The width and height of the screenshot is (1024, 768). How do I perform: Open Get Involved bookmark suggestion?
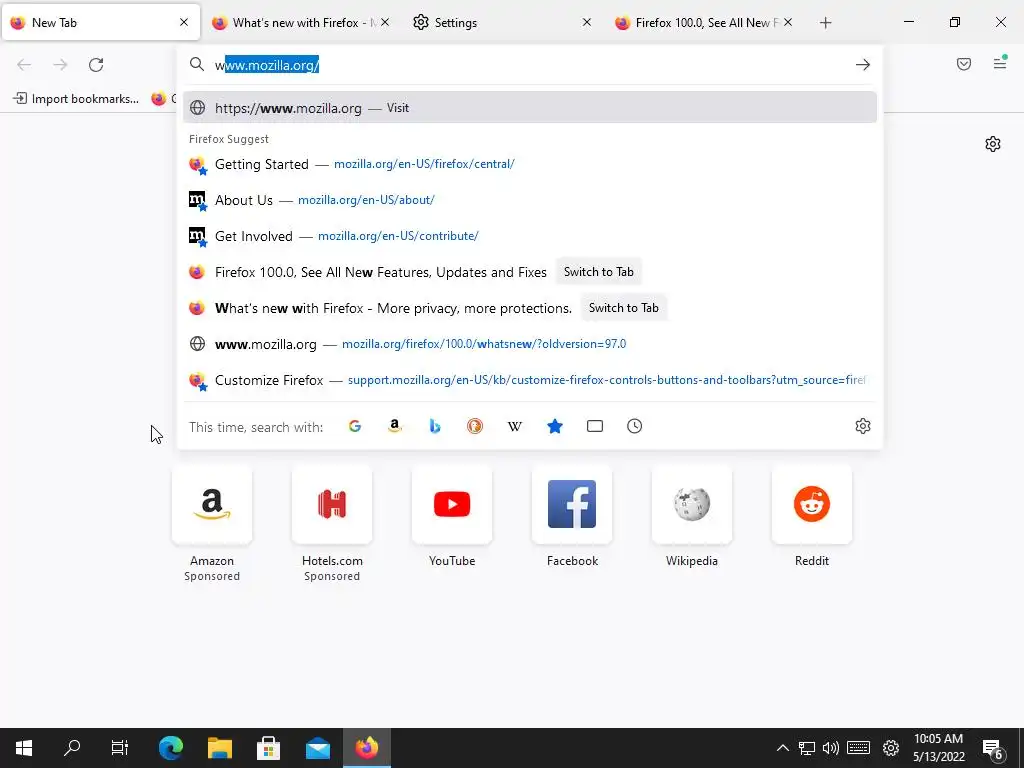click(x=530, y=236)
